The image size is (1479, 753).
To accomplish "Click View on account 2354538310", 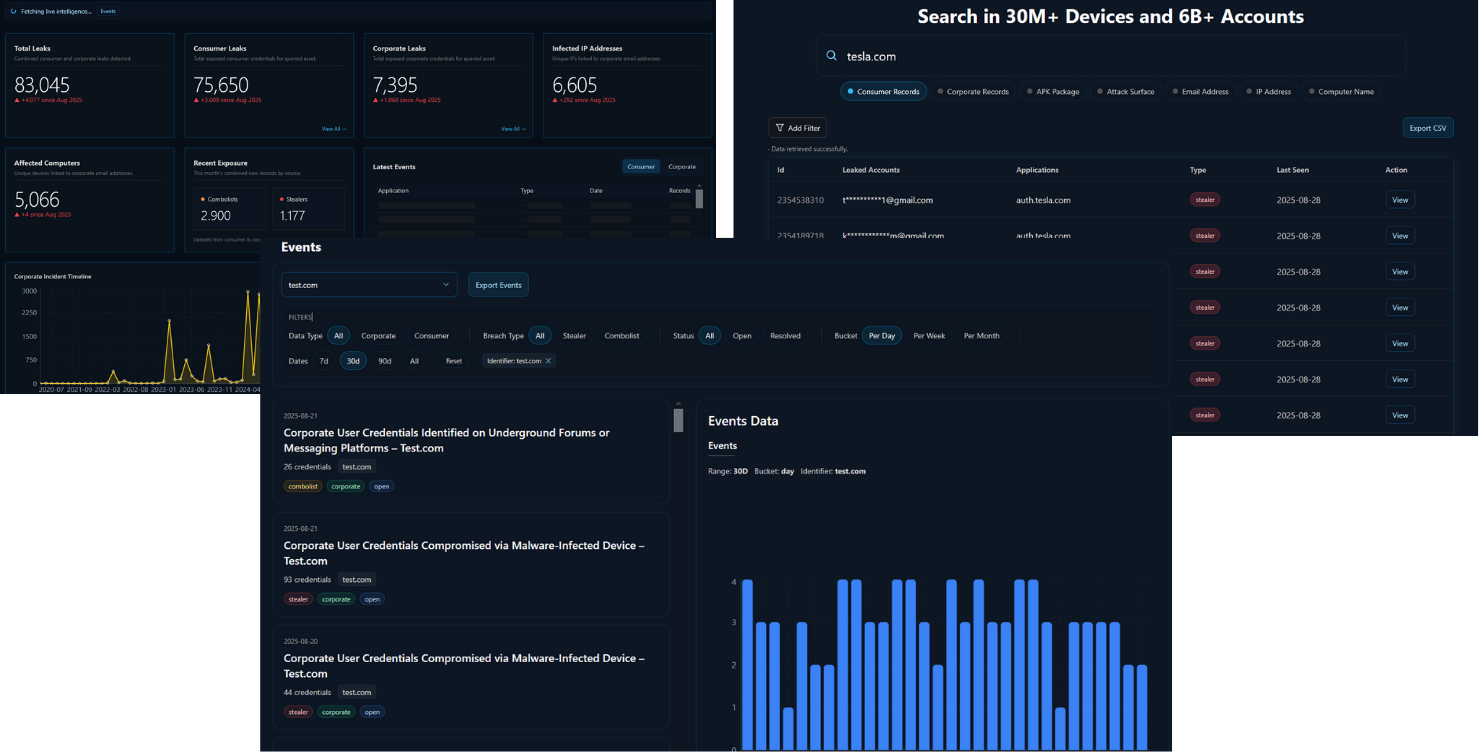I will 1400,199.
